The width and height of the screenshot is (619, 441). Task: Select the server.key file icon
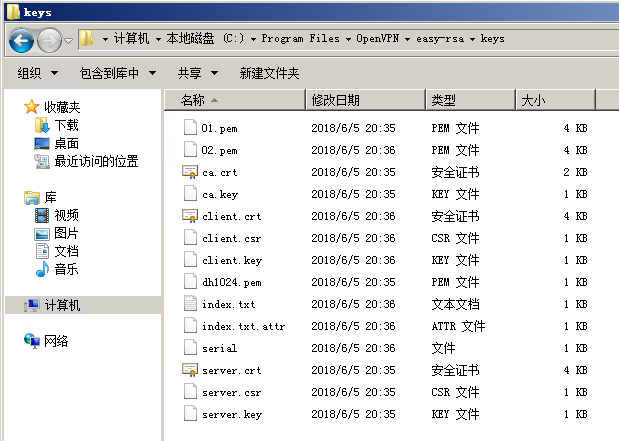190,413
